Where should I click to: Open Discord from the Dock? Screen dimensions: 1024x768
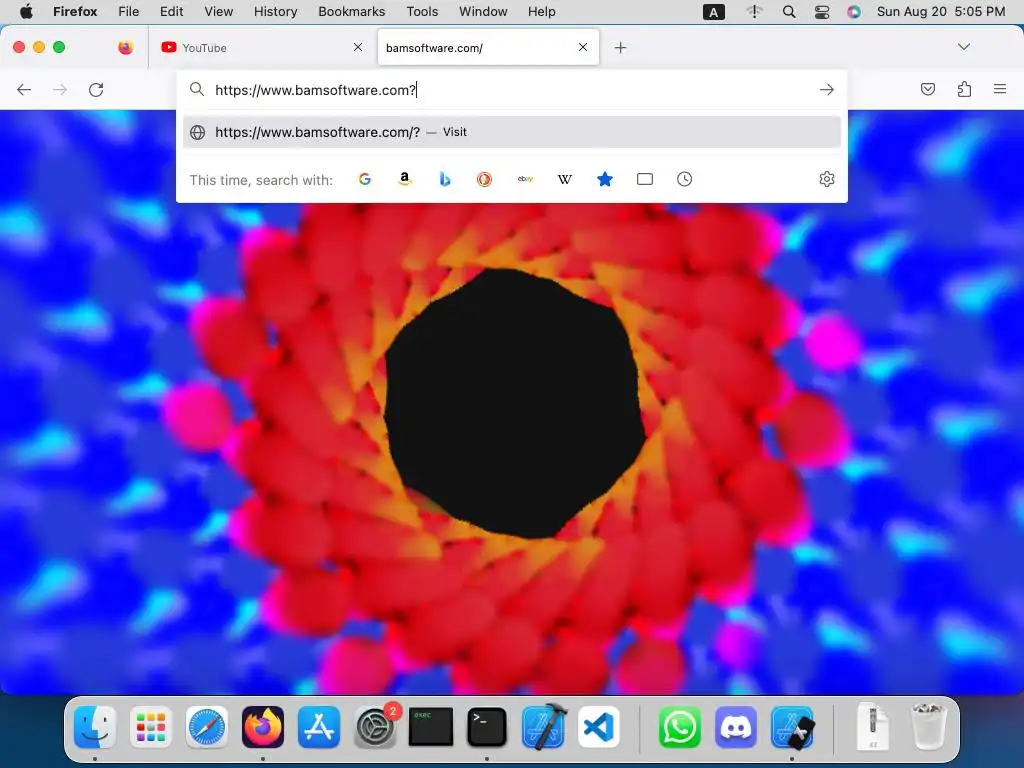pyautogui.click(x=736, y=727)
